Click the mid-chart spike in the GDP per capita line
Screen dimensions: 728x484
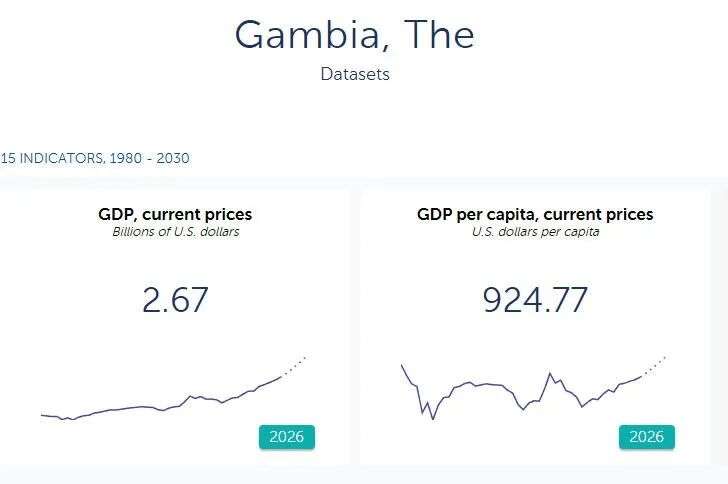pos(550,374)
